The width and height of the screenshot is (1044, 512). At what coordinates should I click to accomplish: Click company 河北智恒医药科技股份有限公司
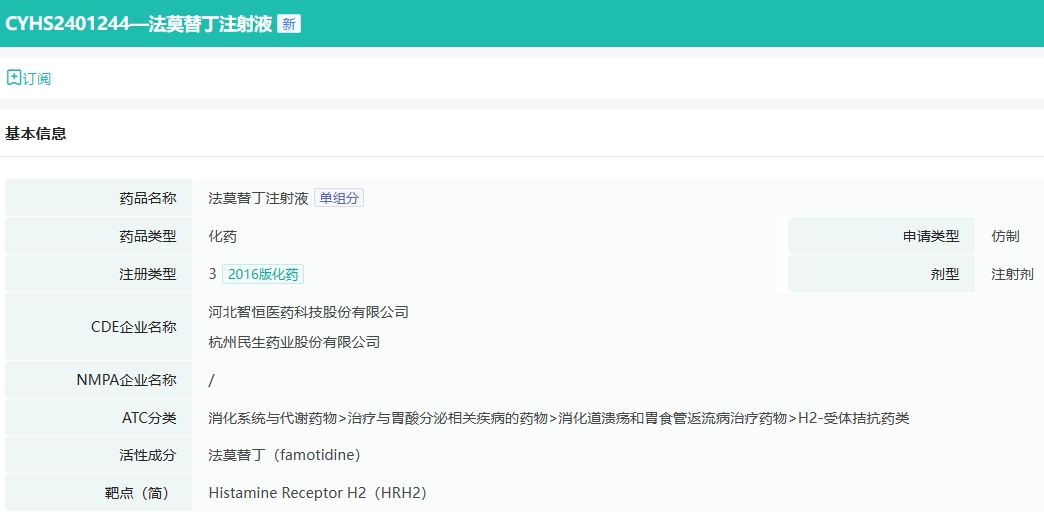308,312
